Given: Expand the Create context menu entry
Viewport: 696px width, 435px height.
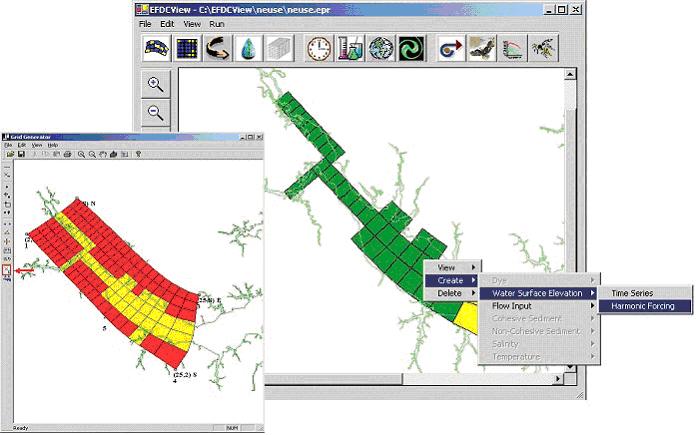Looking at the screenshot, I should [x=452, y=281].
